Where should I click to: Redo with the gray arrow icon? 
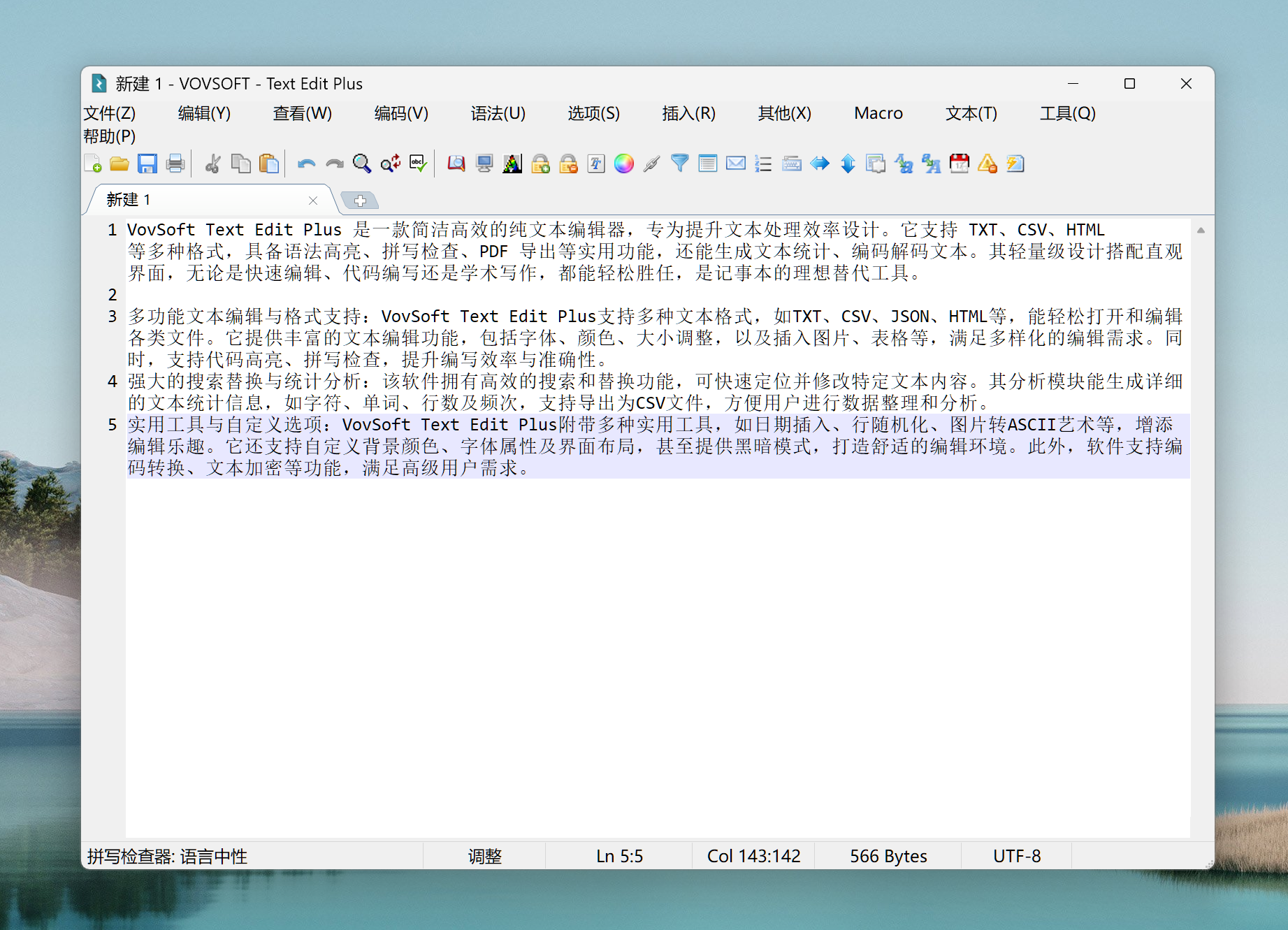pos(335,164)
